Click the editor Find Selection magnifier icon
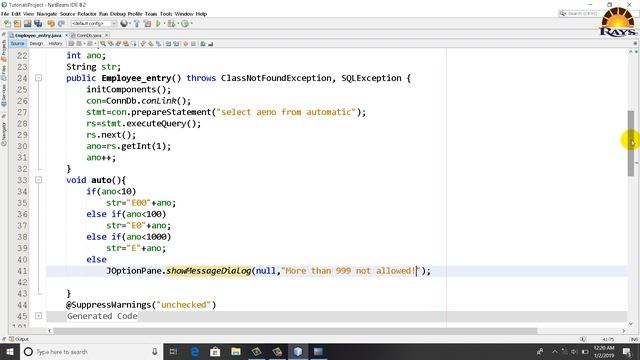Screen dimensions: 640x360 (103, 44)
